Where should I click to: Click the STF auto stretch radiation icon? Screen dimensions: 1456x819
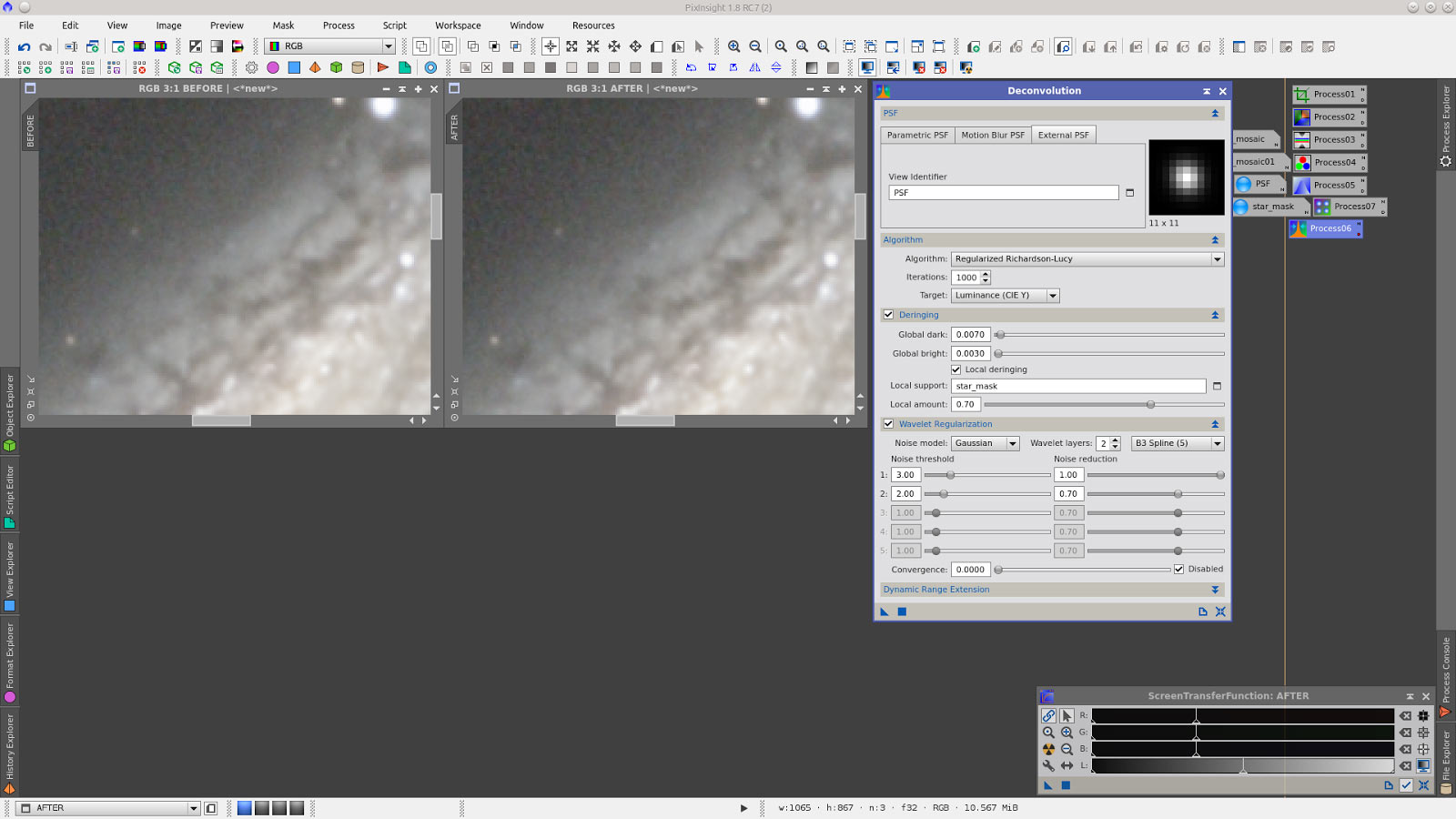(x=1048, y=749)
